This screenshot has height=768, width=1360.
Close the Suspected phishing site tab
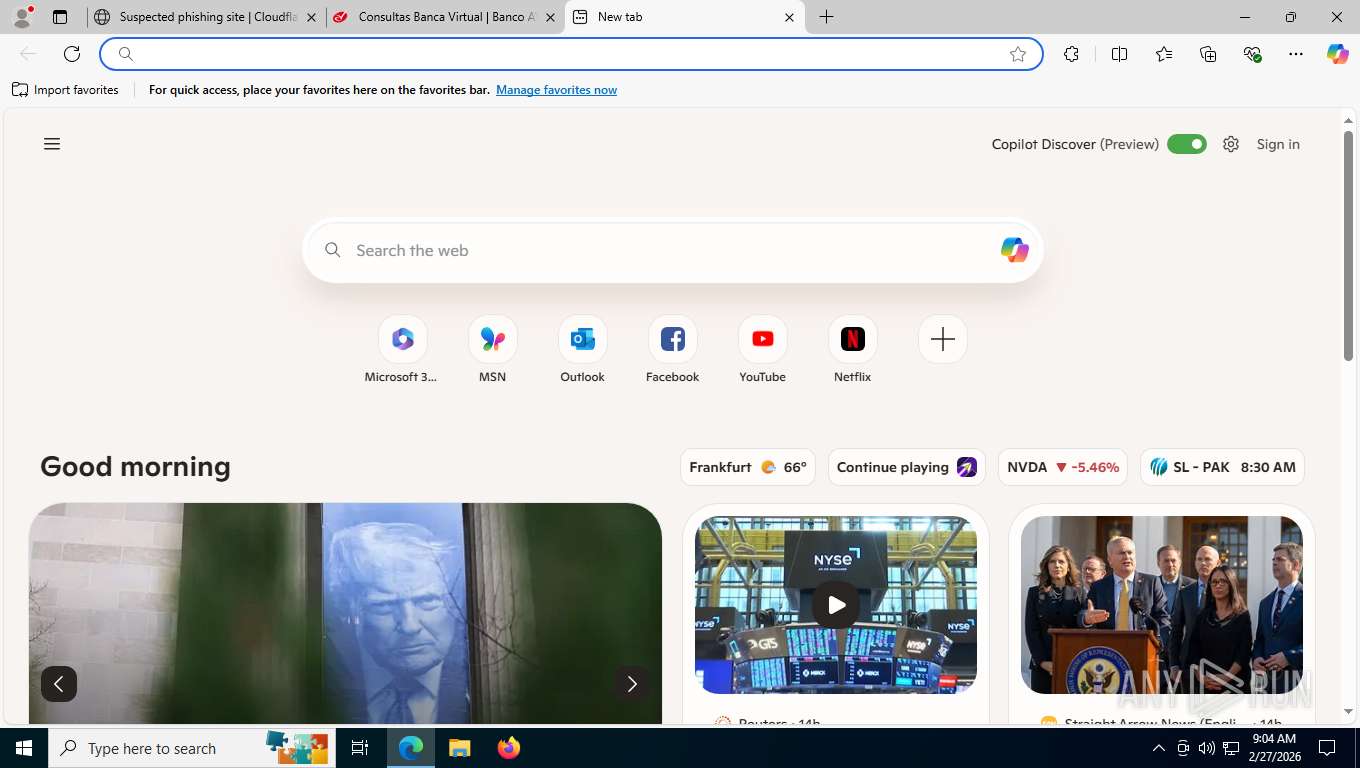coord(311,17)
